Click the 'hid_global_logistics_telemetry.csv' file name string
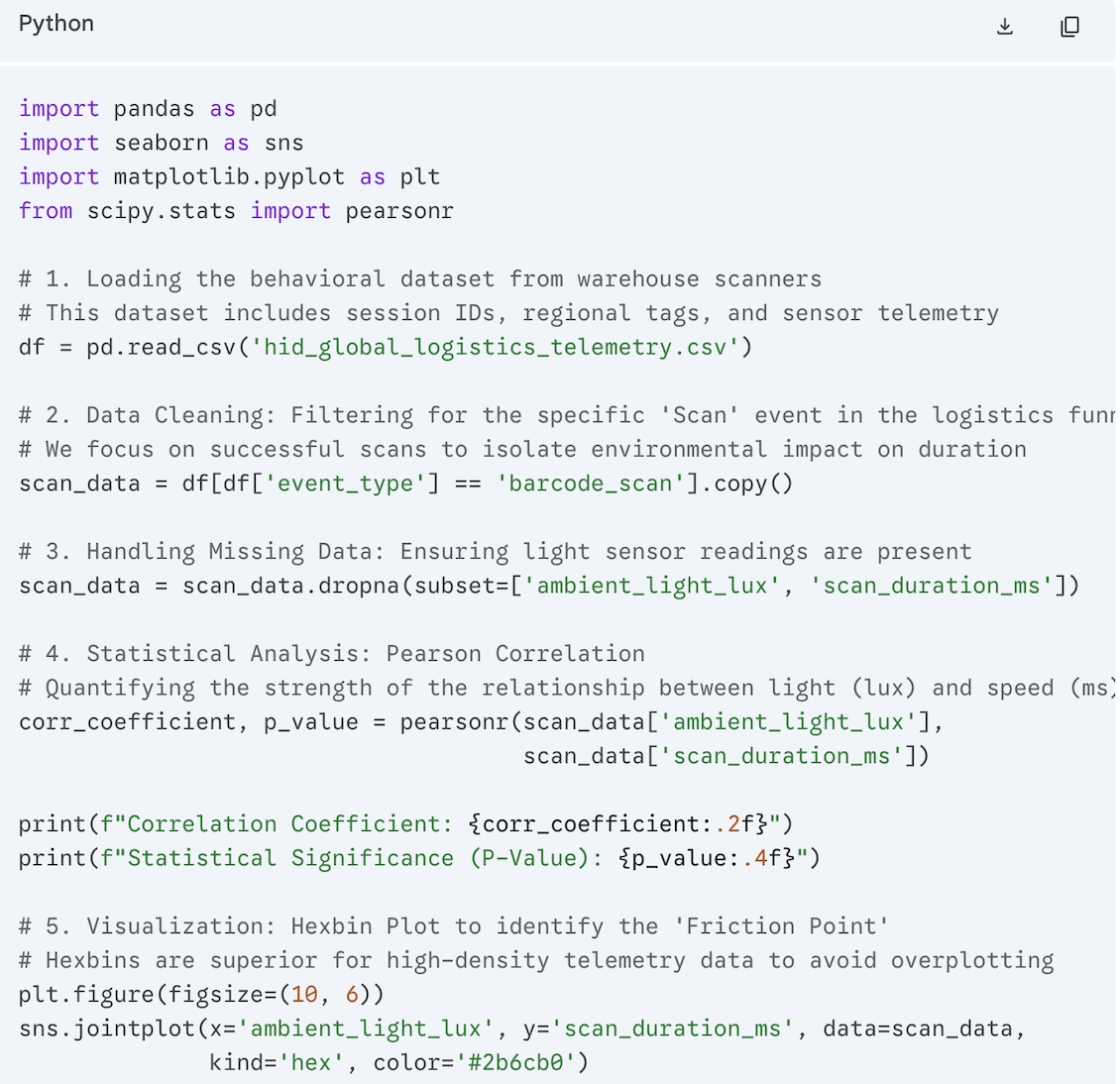1120x1084 pixels. (496, 347)
